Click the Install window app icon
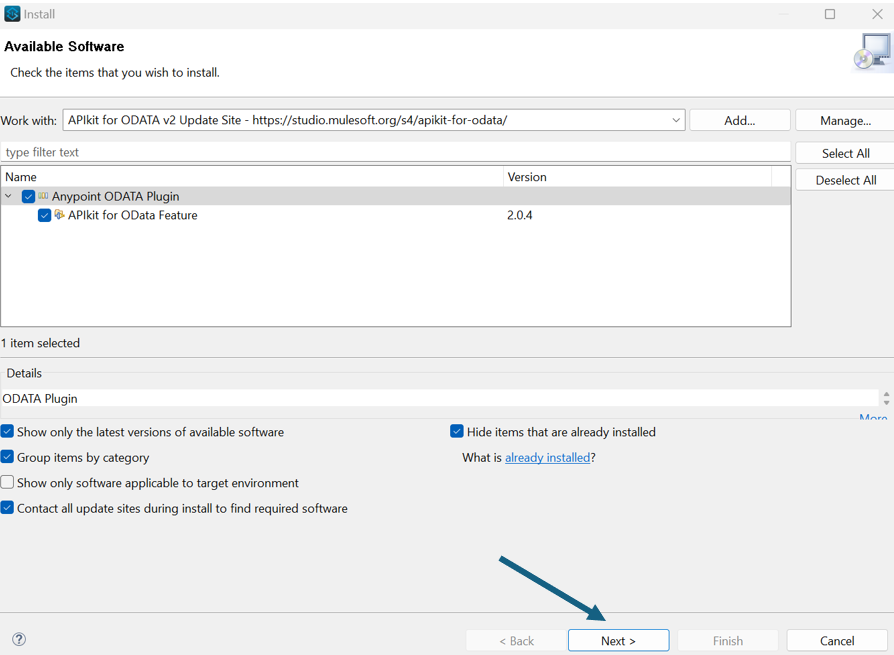This screenshot has width=894, height=655. pos(12,14)
